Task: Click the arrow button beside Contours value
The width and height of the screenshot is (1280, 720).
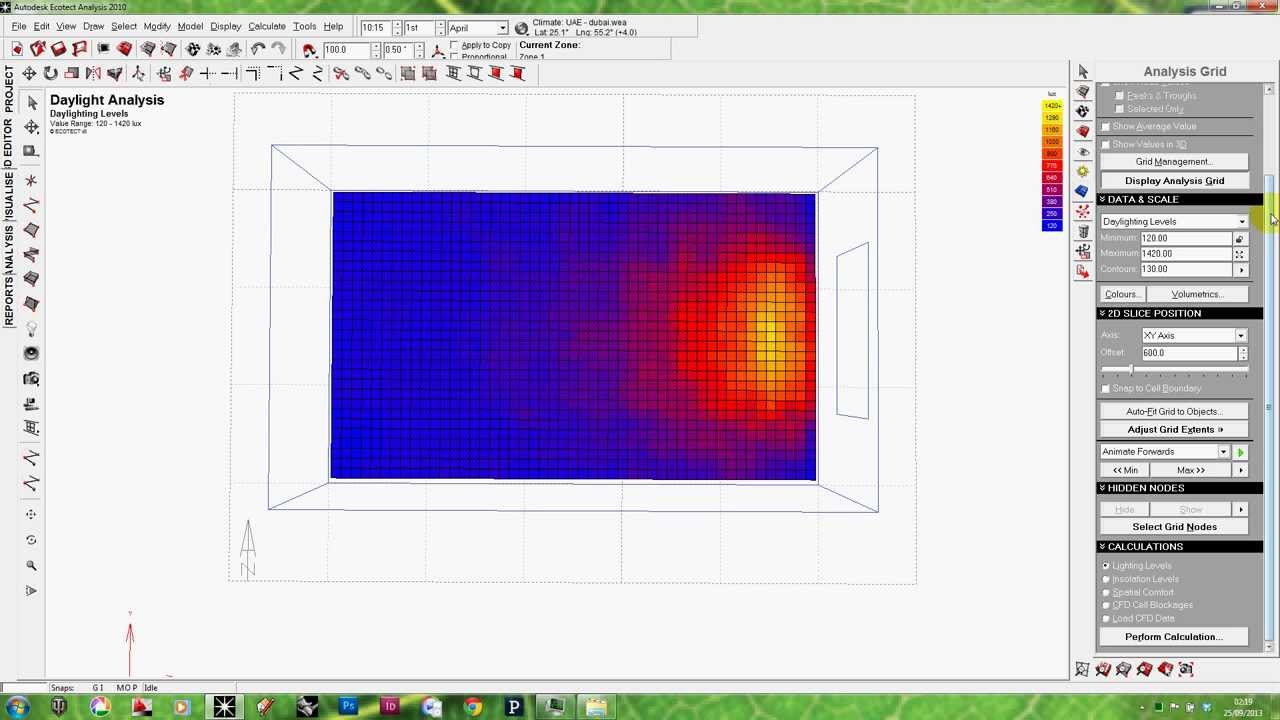Action: tap(1241, 270)
